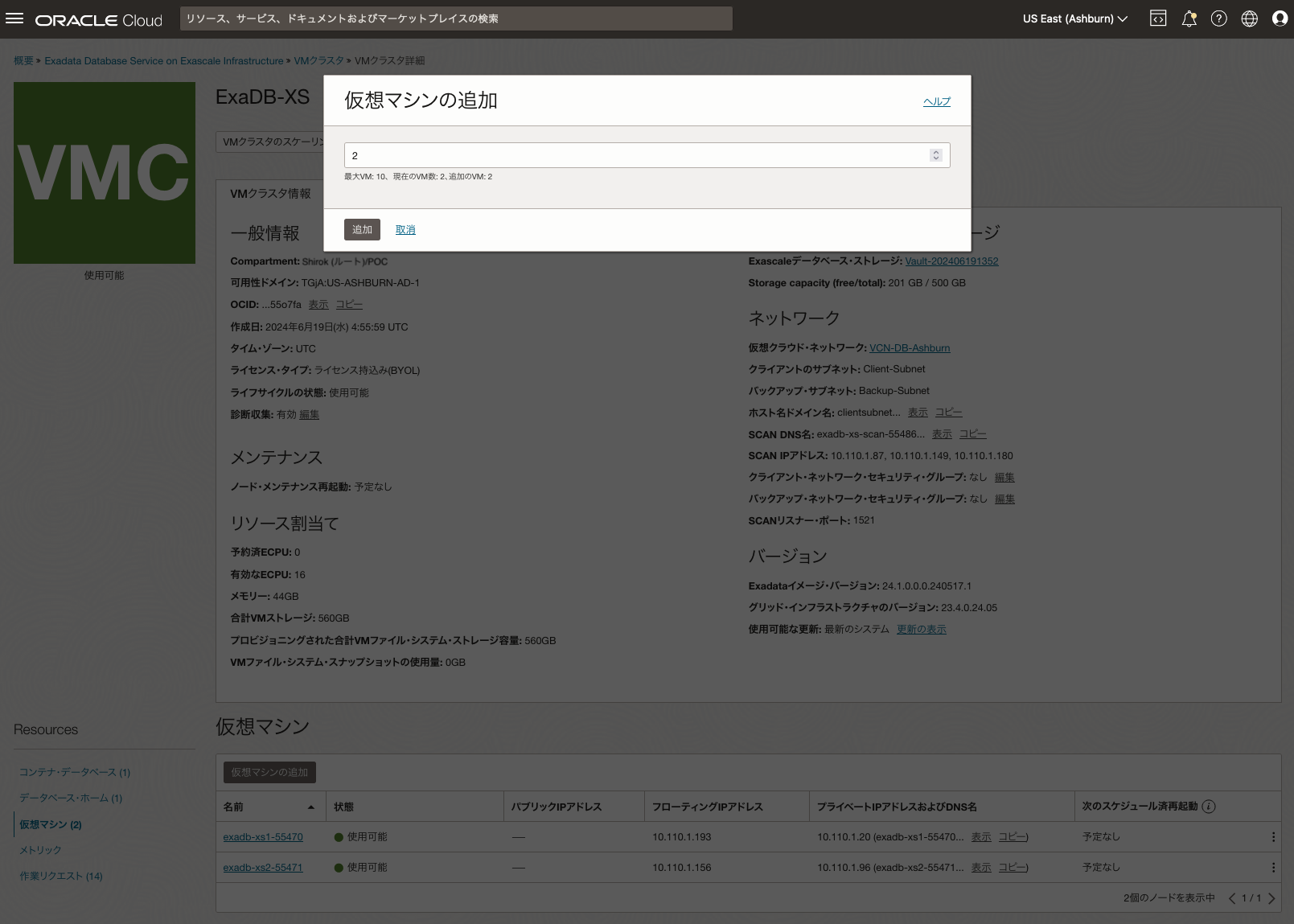The image size is (1294, 924).
Task: Go to next page of virtual machines
Action: tap(1271, 898)
